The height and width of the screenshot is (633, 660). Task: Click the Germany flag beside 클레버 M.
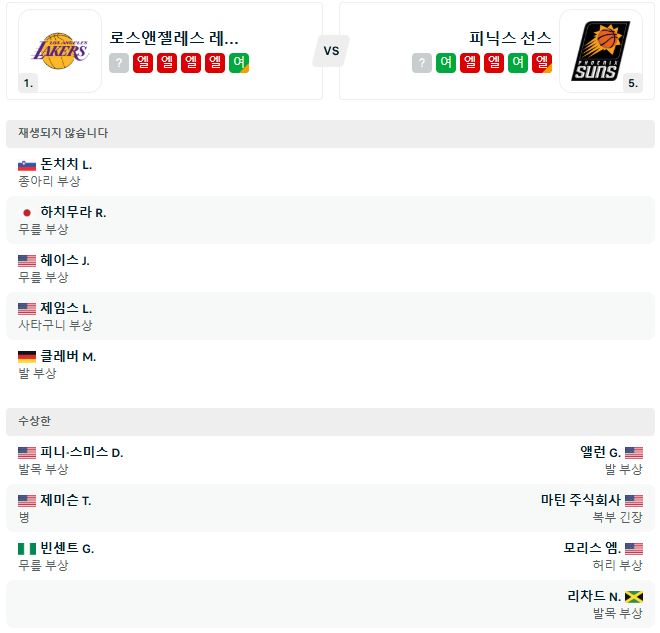pos(27,357)
